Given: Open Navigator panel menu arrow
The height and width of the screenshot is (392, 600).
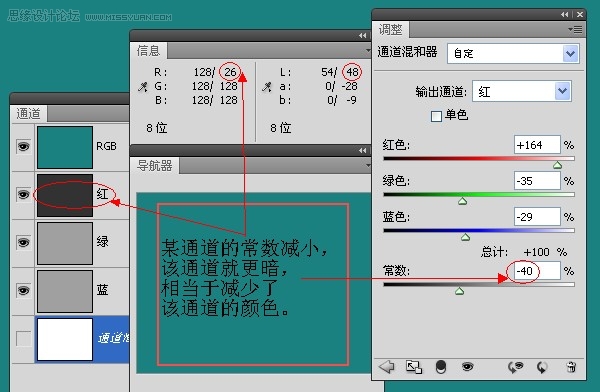Looking at the screenshot, I should [368, 165].
